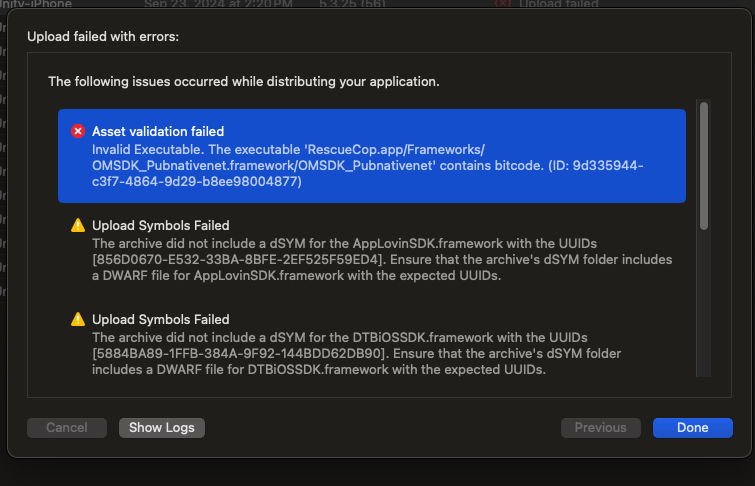
Task: Click the issues list vertical scrollbar thumb
Action: pyautogui.click(x=704, y=166)
